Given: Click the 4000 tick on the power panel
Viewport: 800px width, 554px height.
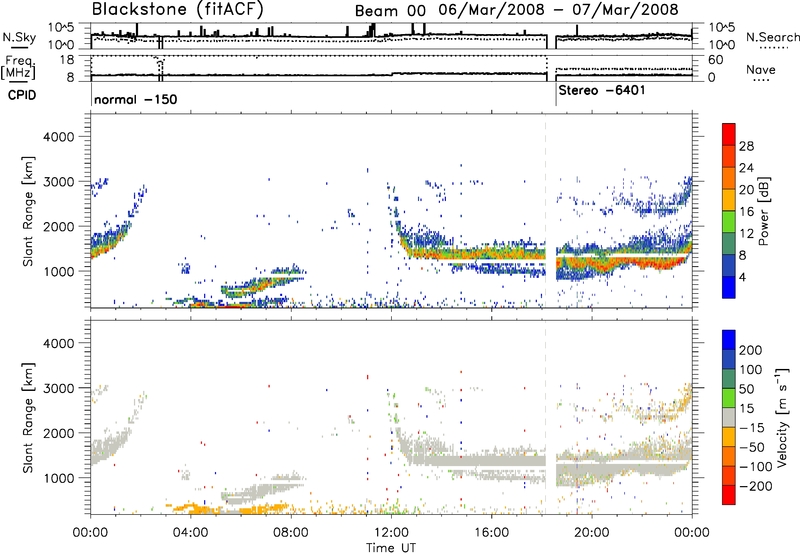Looking at the screenshot, I should tap(59, 137).
